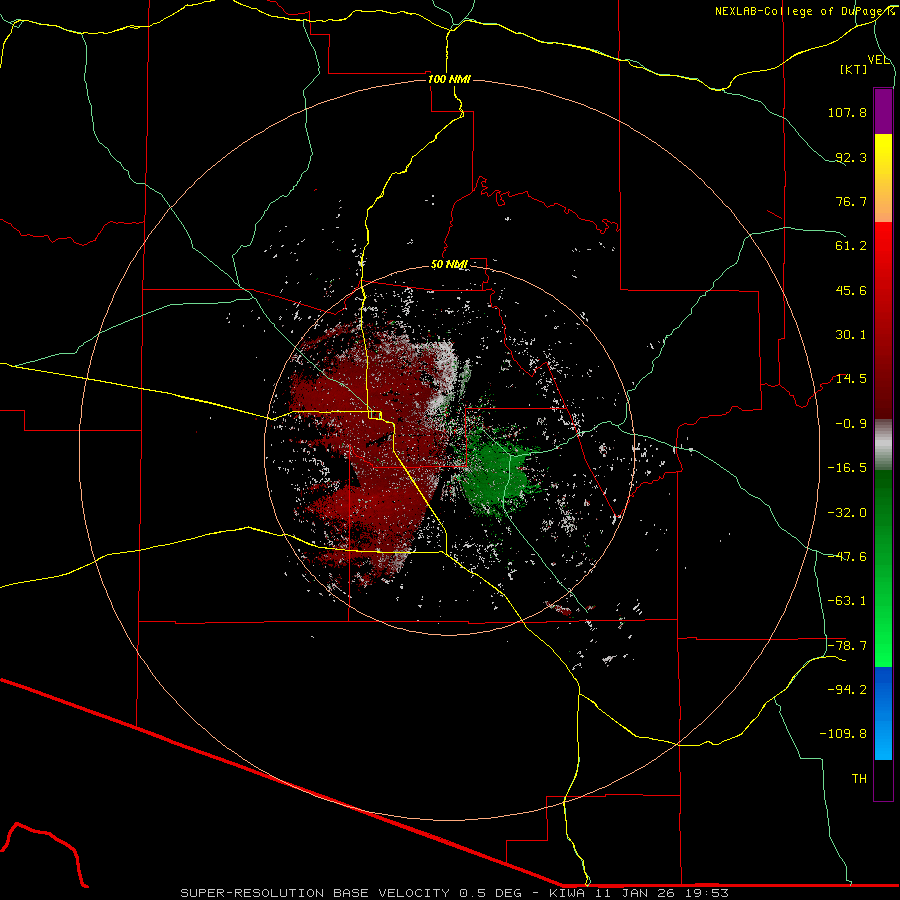
Task: Click the VEL legend title
Action: (x=878, y=60)
